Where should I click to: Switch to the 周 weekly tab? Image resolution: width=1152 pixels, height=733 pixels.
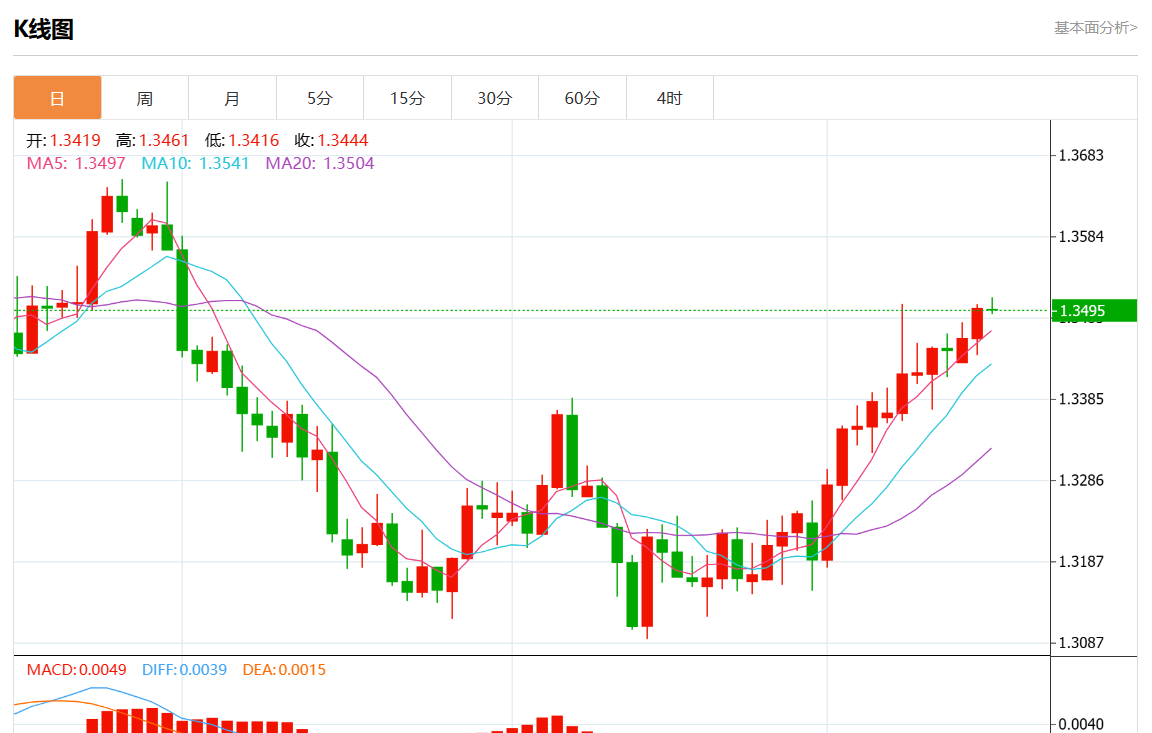145,98
